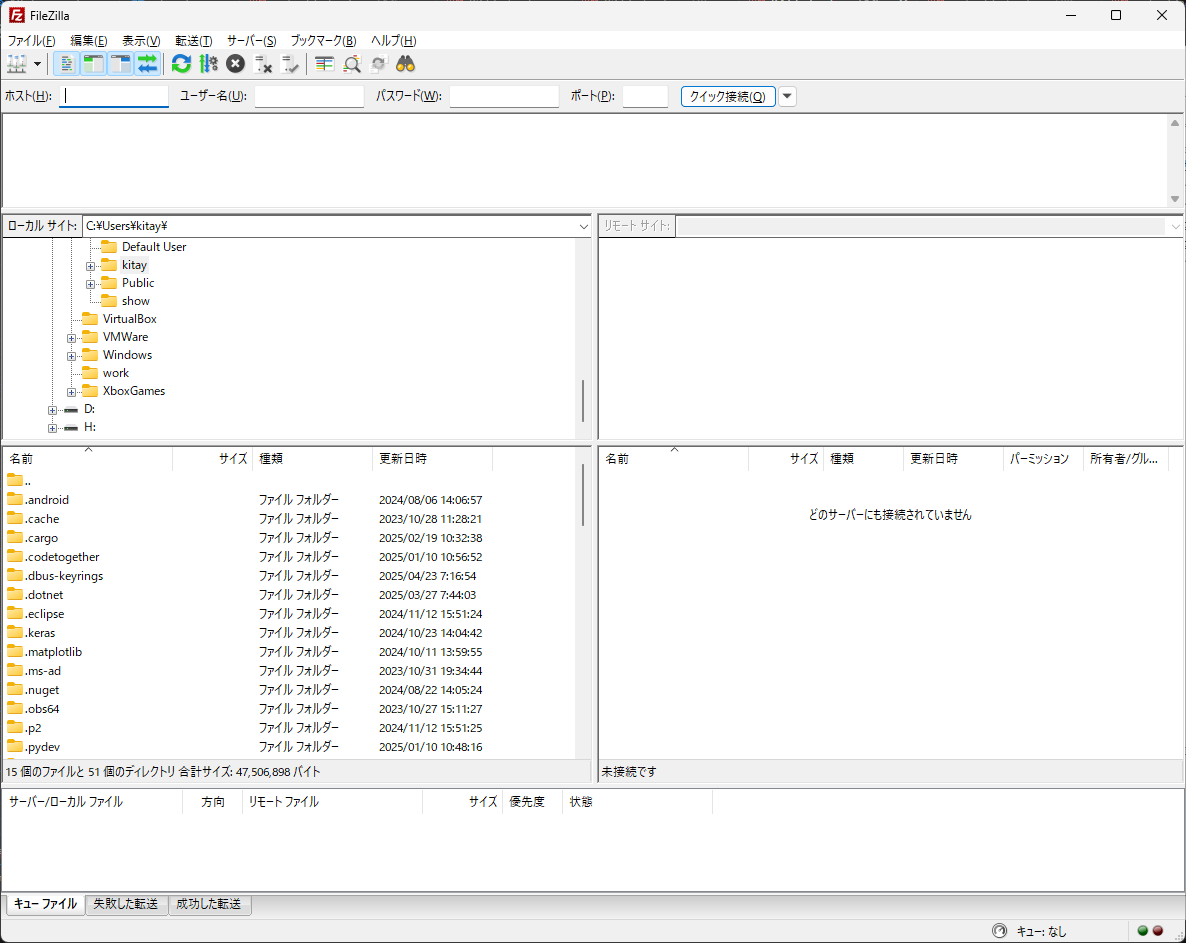Viewport: 1186px width, 943px height.
Task: Open the ヘルプ(H) menu
Action: click(x=393, y=41)
